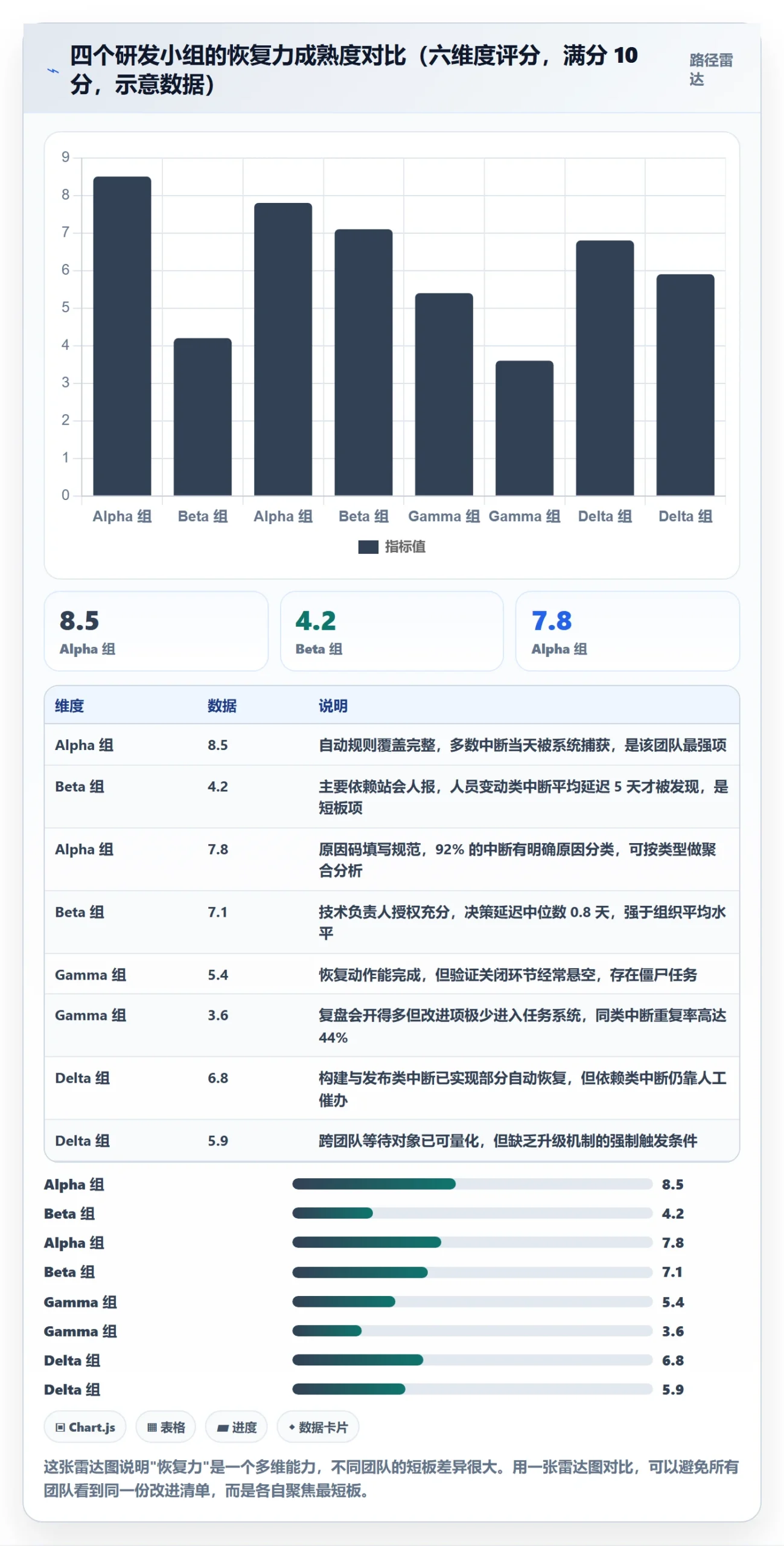The height and width of the screenshot is (1546, 784).
Task: Toggle the 指标值 legend color swatch
Action: 368,547
